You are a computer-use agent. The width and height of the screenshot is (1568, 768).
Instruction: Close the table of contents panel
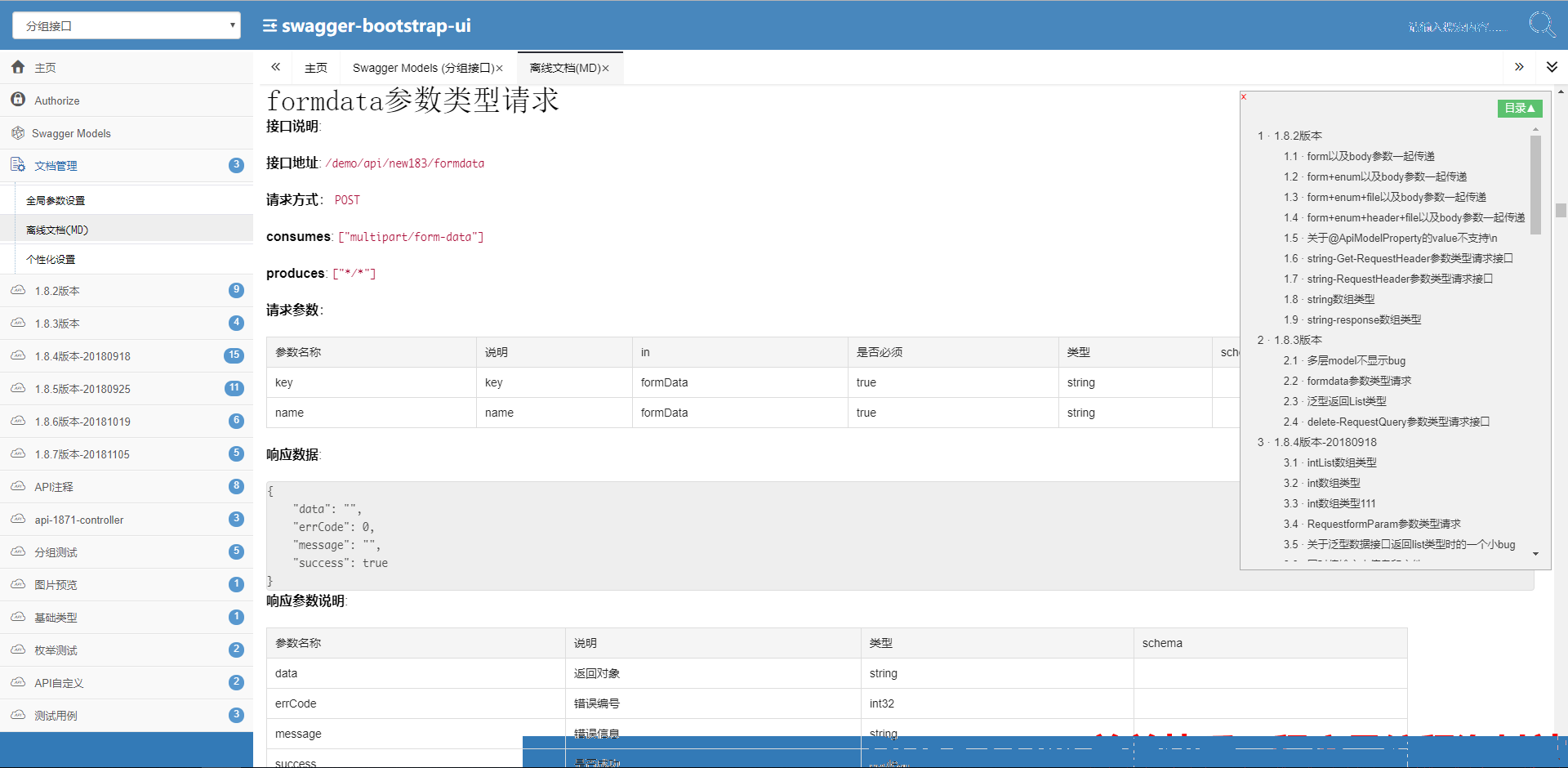point(1244,96)
